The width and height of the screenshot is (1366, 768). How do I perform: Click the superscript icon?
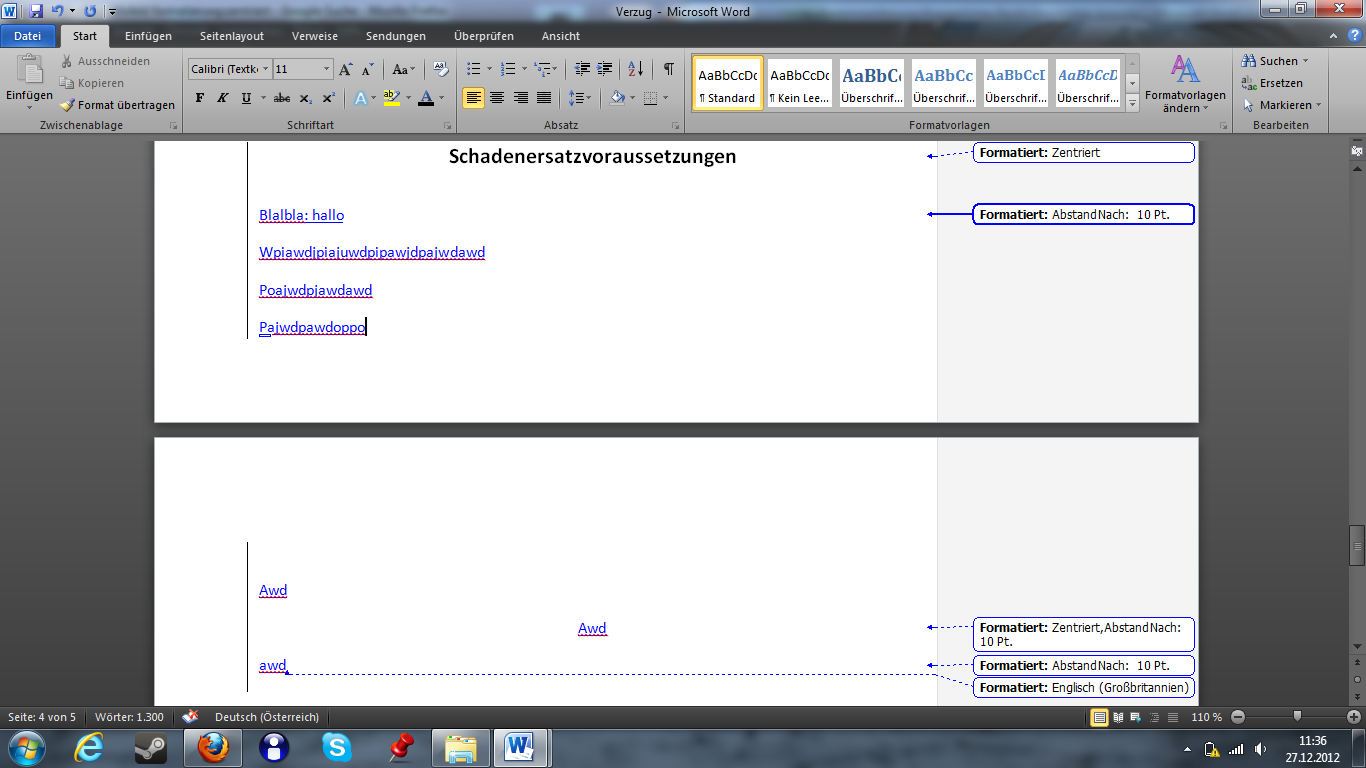[328, 98]
